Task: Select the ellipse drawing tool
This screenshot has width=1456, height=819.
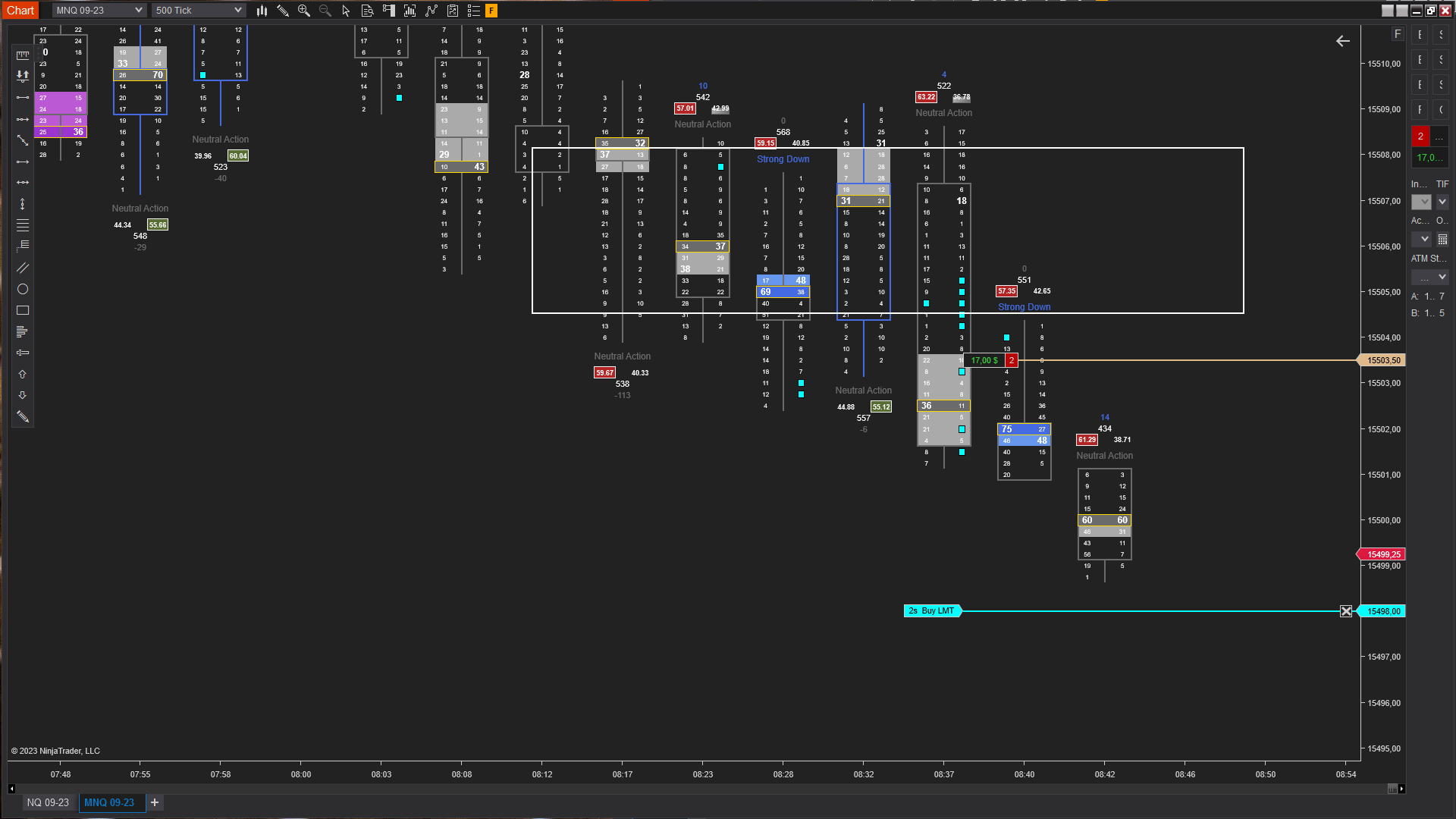Action: (x=23, y=289)
